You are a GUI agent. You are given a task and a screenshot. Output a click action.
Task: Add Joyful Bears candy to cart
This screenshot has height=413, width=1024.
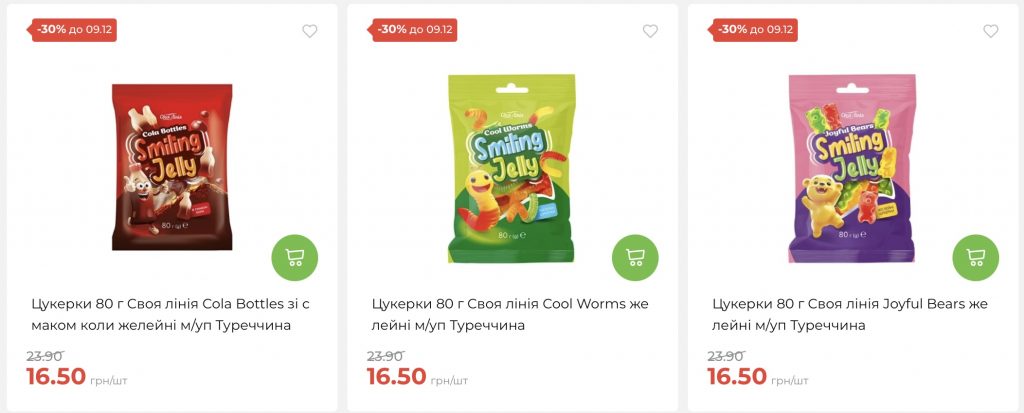(x=975, y=257)
